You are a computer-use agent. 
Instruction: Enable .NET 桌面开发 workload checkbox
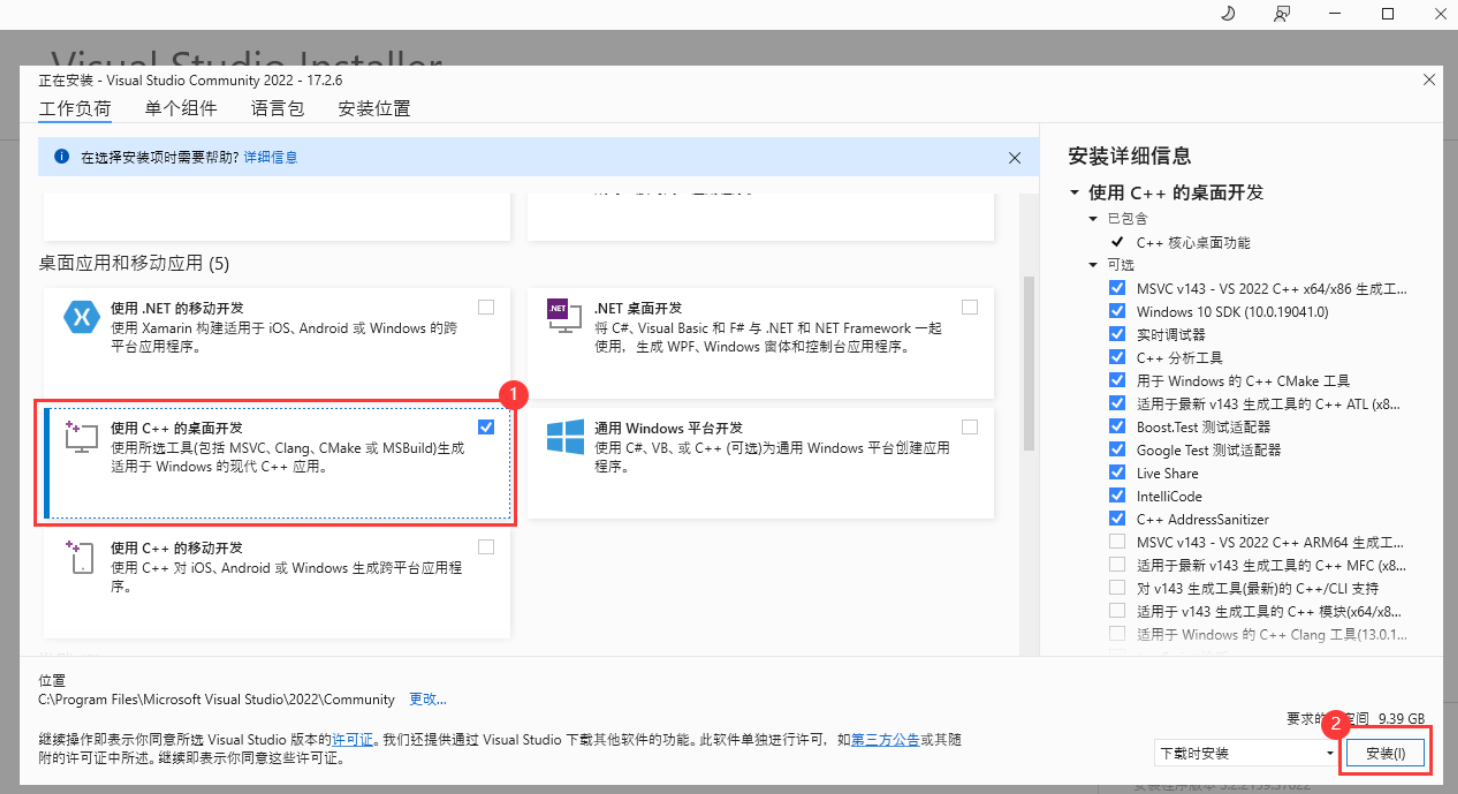969,307
